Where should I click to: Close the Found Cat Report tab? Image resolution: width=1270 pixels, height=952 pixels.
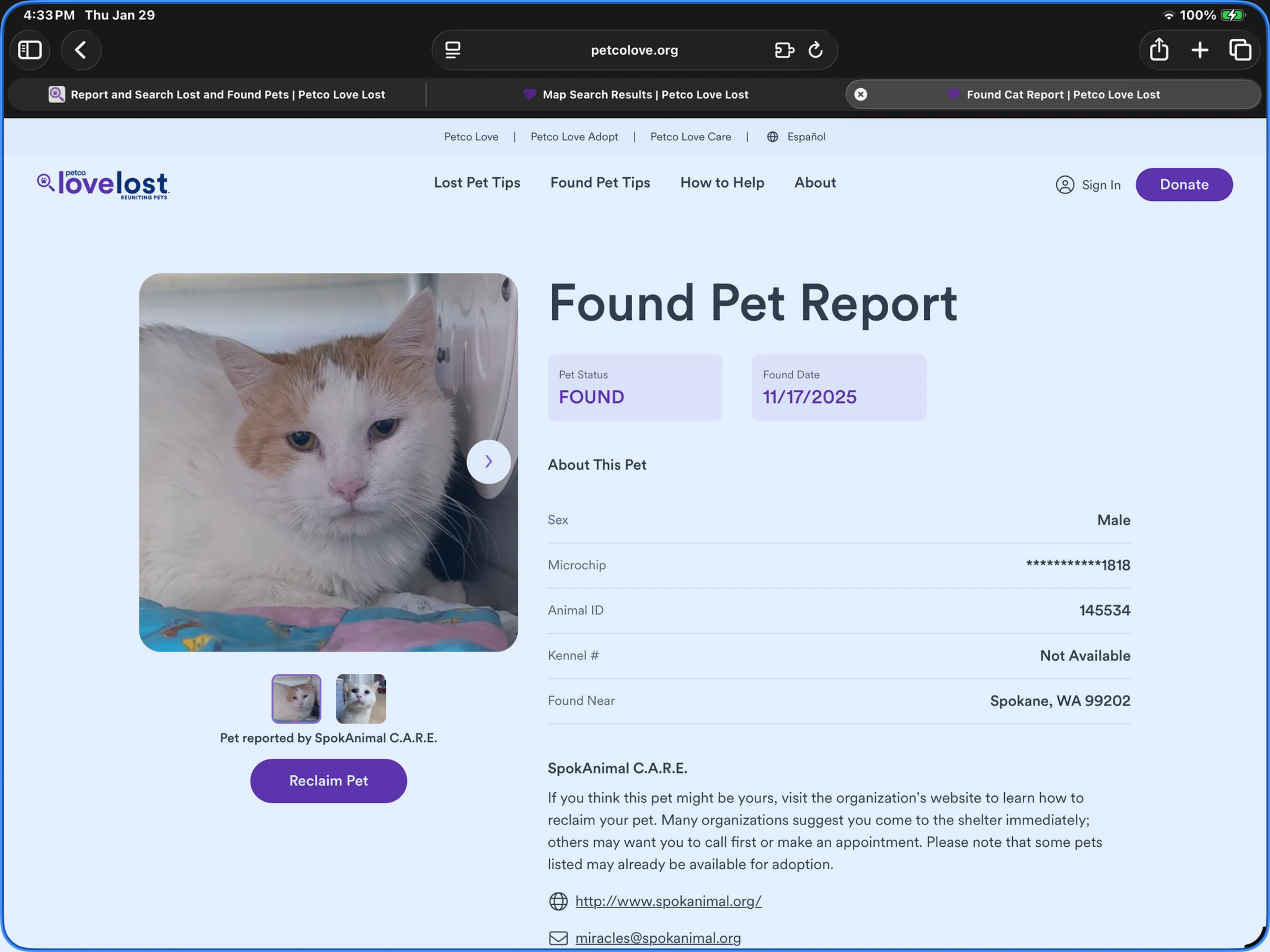click(x=860, y=94)
